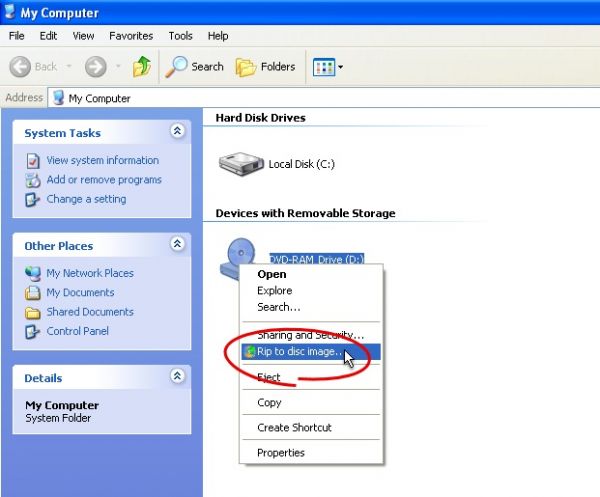The image size is (600, 497).
Task: Open the Edit menu
Action: click(x=48, y=36)
